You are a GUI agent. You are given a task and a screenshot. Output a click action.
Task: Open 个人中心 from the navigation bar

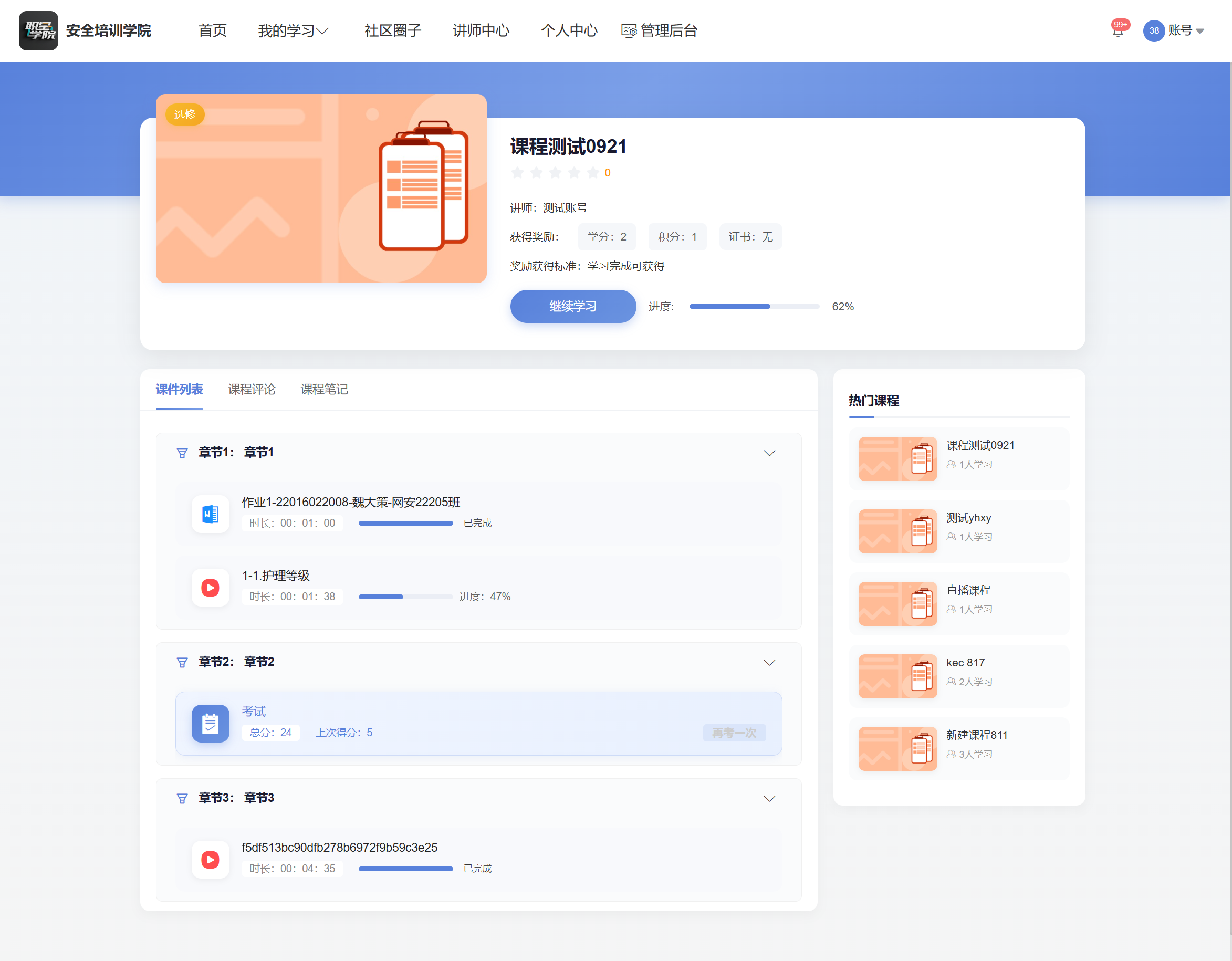pyautogui.click(x=569, y=30)
